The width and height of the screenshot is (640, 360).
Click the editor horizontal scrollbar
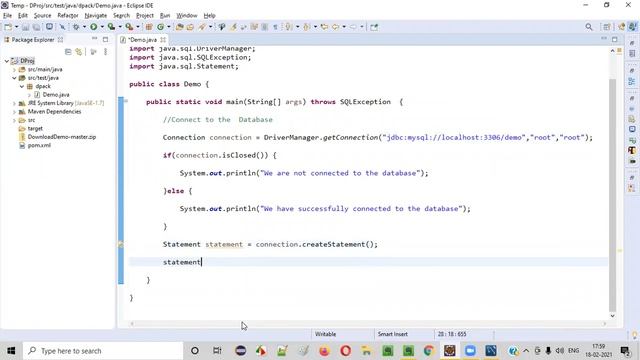point(367,324)
